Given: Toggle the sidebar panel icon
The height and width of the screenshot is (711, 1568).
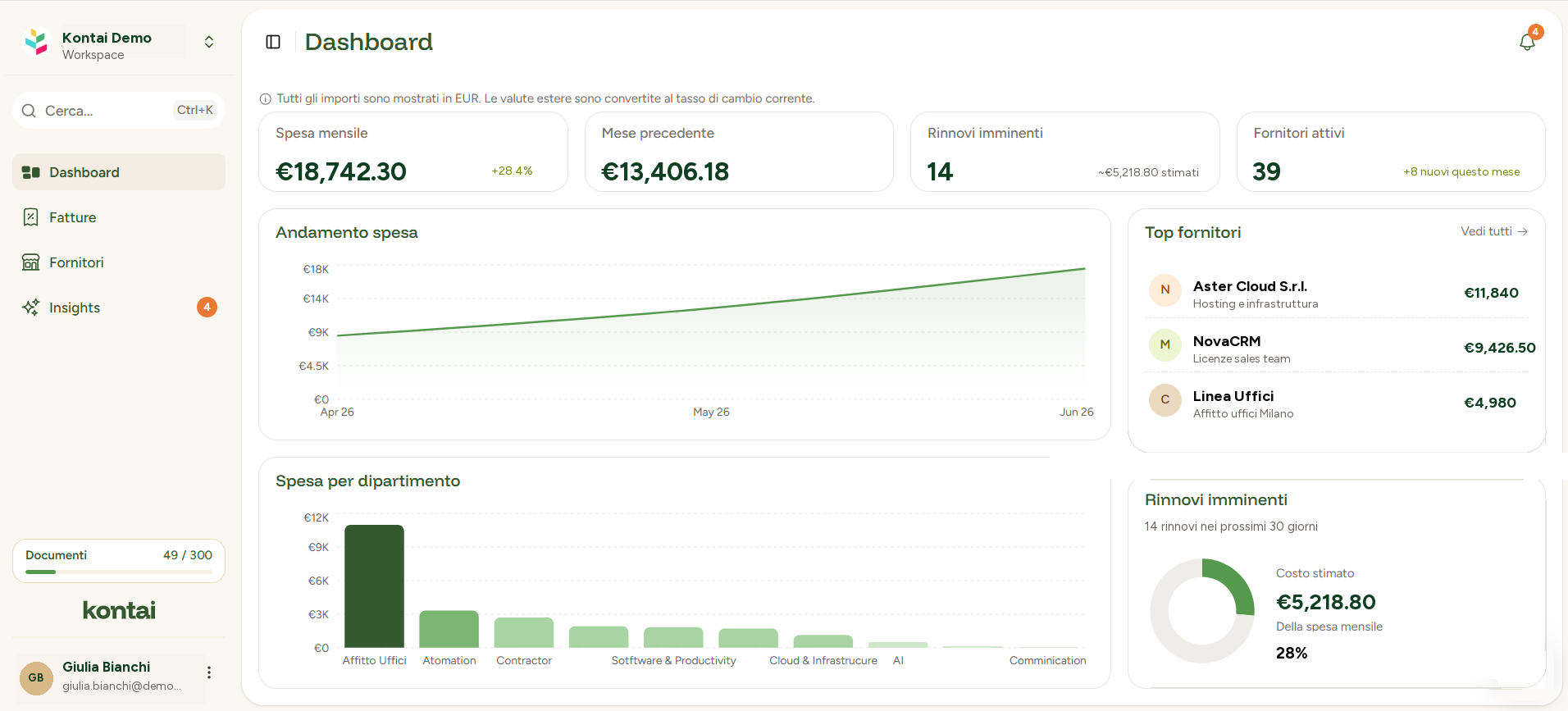Looking at the screenshot, I should coord(273,42).
